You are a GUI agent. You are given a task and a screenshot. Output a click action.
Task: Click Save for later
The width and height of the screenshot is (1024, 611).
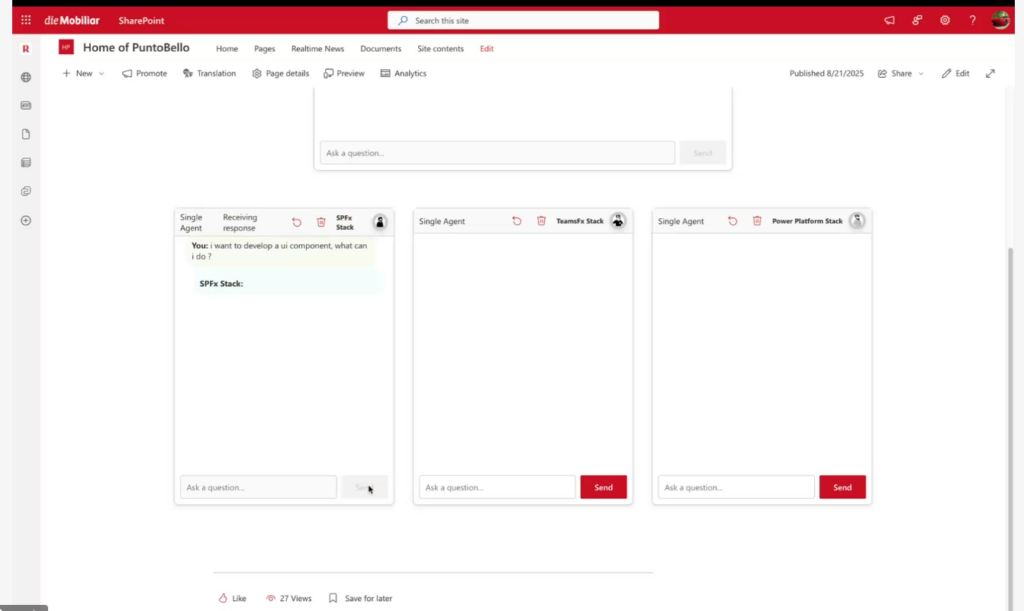360,598
